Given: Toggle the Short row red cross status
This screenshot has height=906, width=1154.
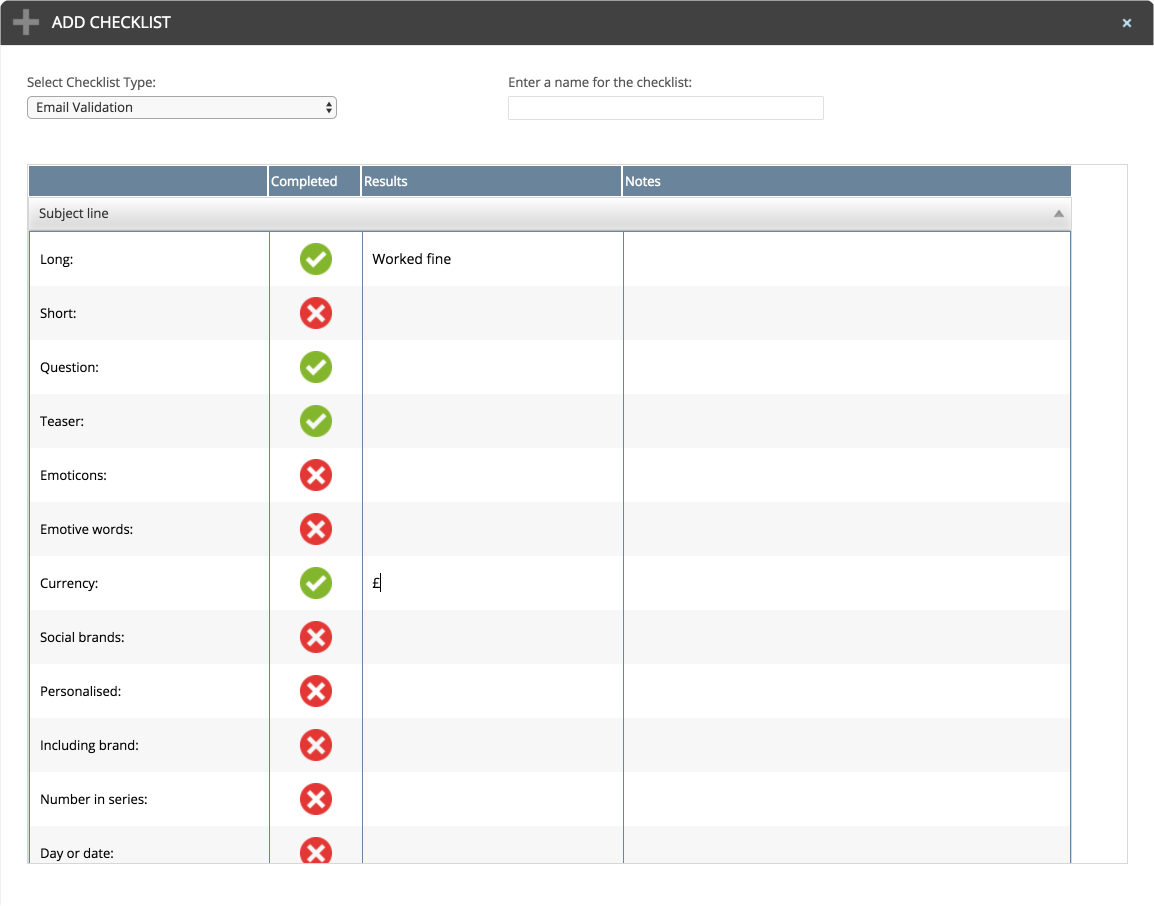Looking at the screenshot, I should pos(316,314).
